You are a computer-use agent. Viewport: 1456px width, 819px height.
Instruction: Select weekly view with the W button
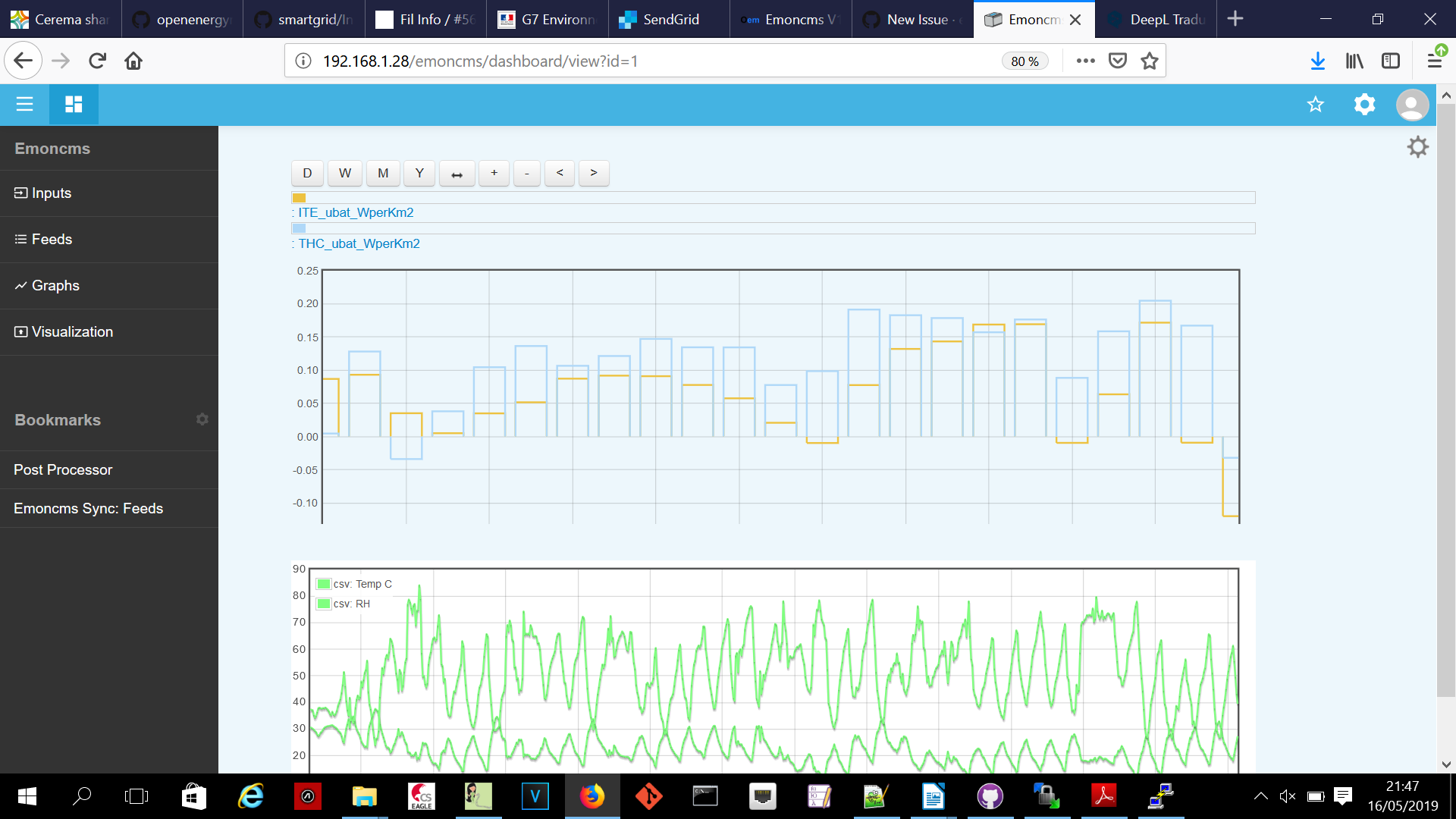click(344, 173)
